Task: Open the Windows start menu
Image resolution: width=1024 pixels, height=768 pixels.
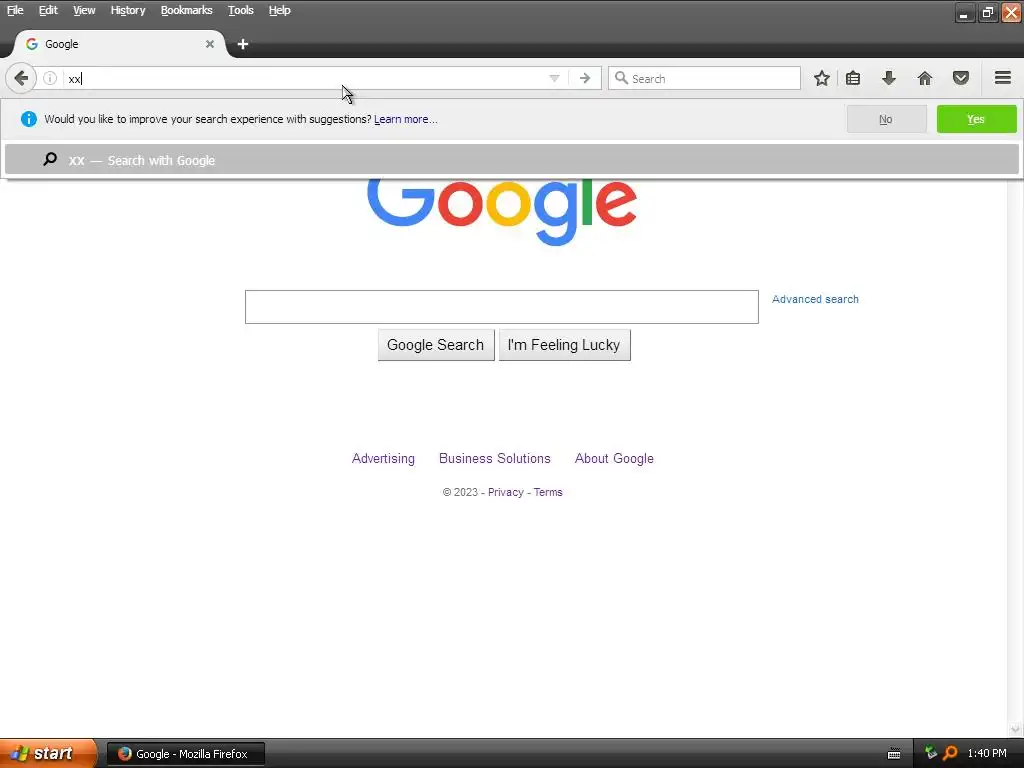Action: 48,754
